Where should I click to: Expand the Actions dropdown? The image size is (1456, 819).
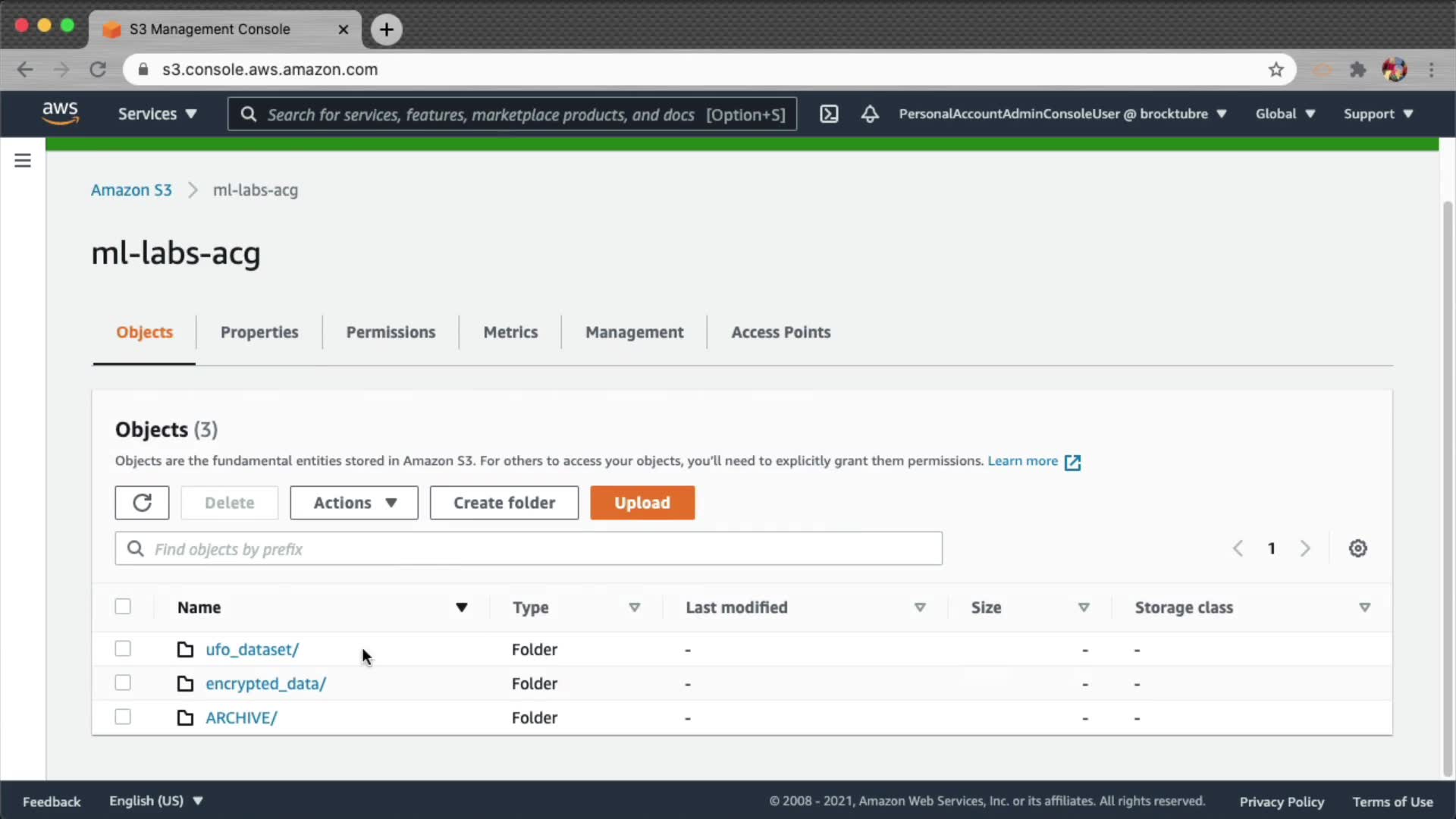[354, 503]
